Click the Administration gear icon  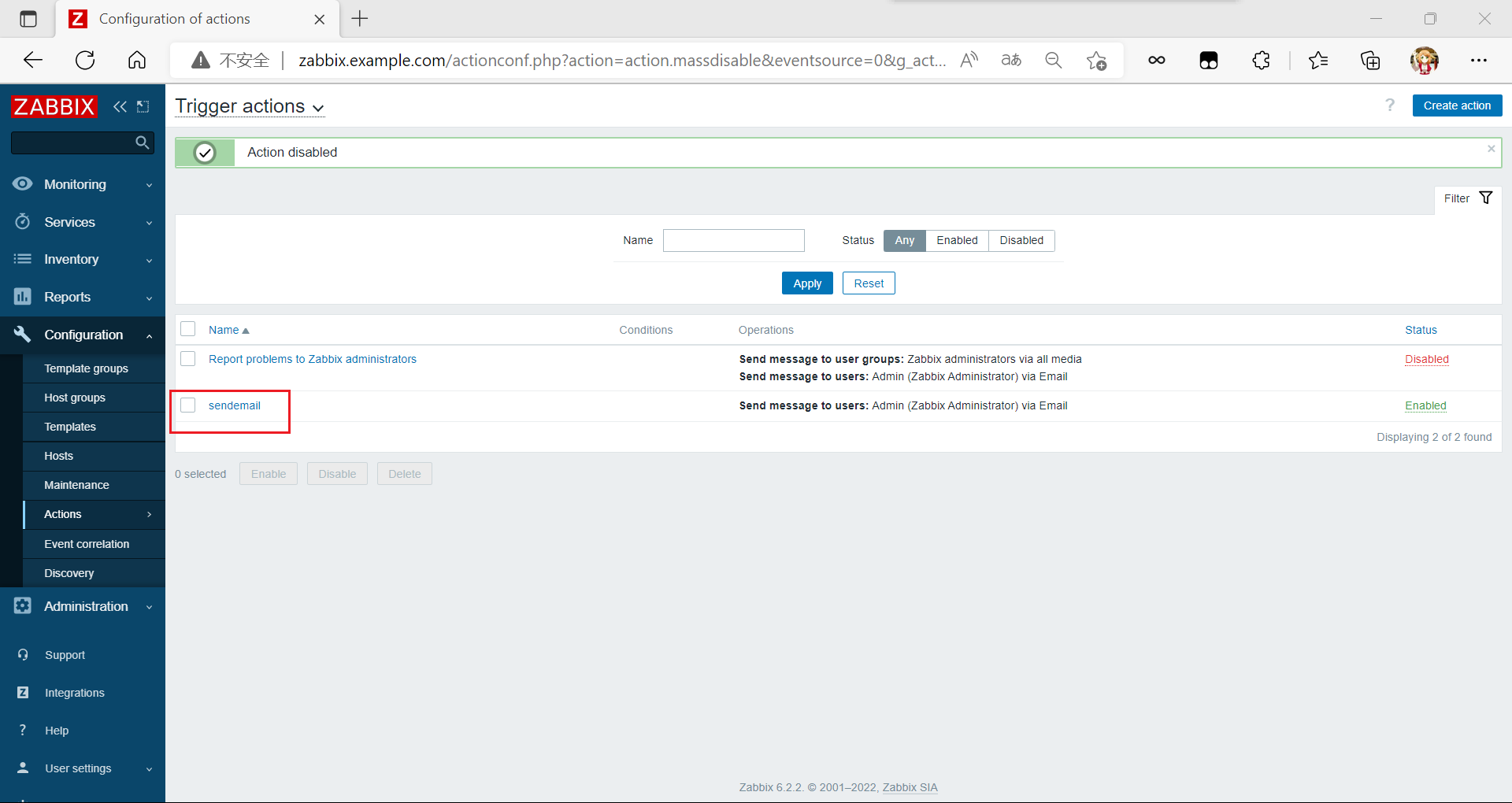pos(22,606)
